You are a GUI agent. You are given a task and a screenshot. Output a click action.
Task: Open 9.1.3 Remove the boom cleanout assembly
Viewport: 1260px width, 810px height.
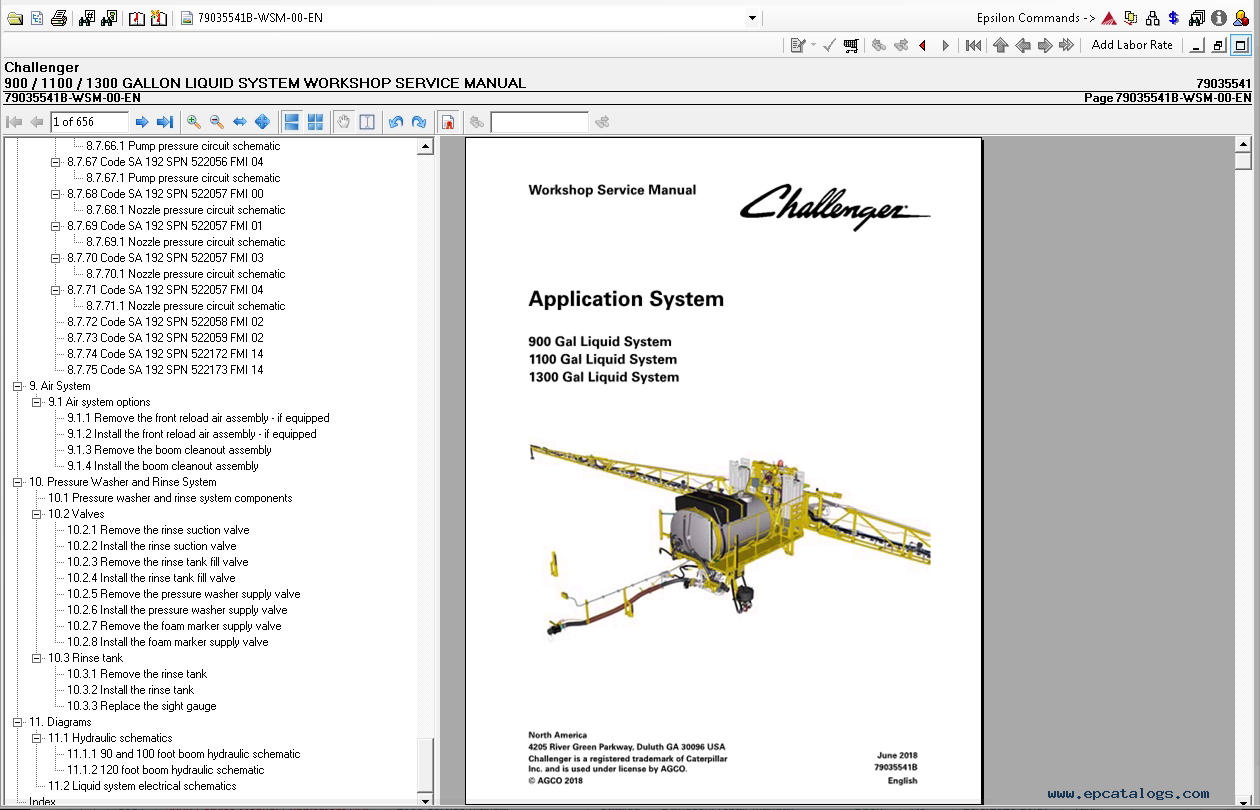click(169, 450)
